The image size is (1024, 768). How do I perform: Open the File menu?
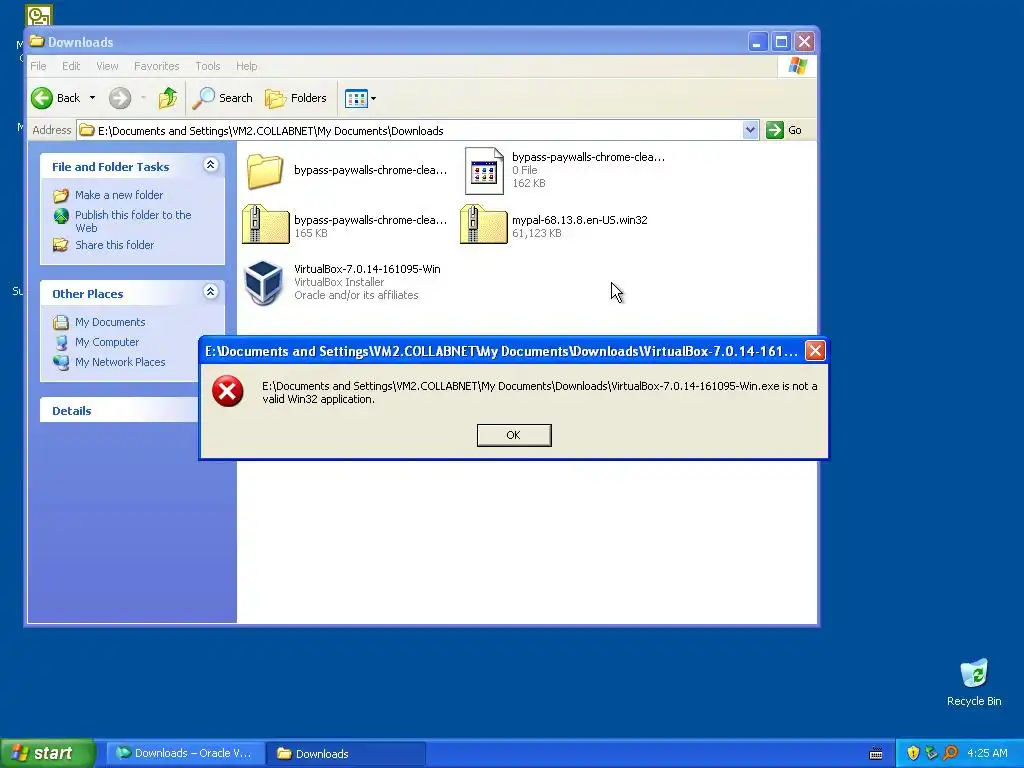(x=39, y=66)
